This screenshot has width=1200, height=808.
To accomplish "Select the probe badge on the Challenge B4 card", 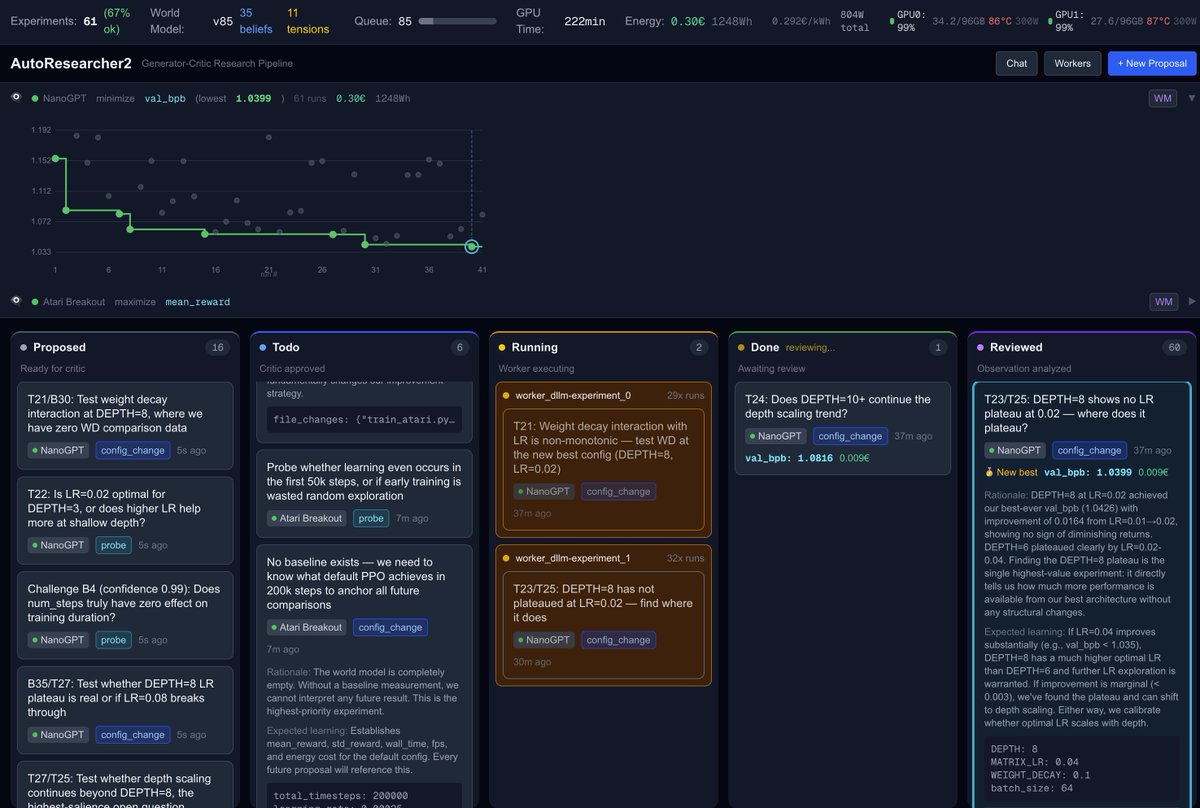I will pos(113,639).
